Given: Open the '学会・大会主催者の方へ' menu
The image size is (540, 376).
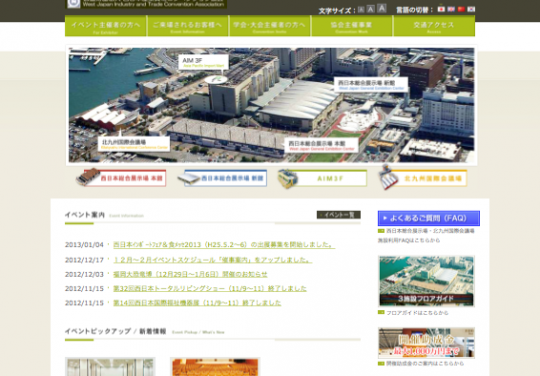Looking at the screenshot, I should 270,26.
